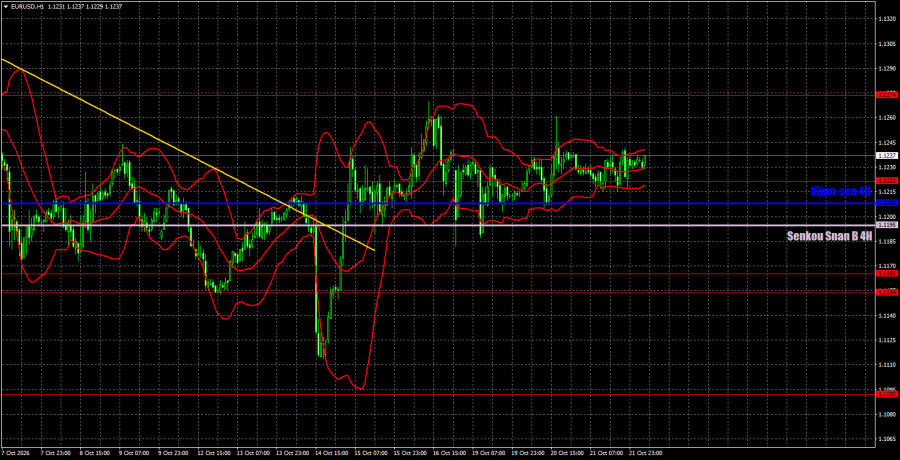Click the 20 Oct 15:00 time label
Screen dimensions: 900x460
click(x=568, y=453)
